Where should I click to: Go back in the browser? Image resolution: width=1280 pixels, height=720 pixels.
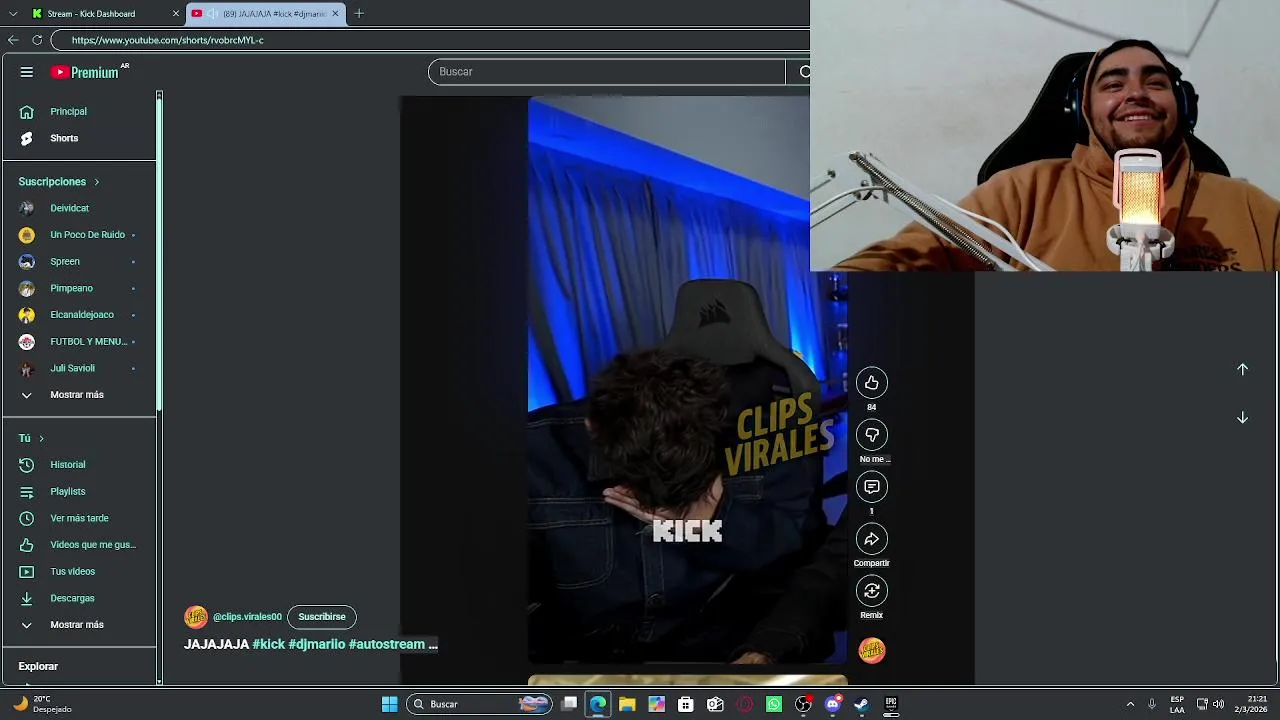13,40
